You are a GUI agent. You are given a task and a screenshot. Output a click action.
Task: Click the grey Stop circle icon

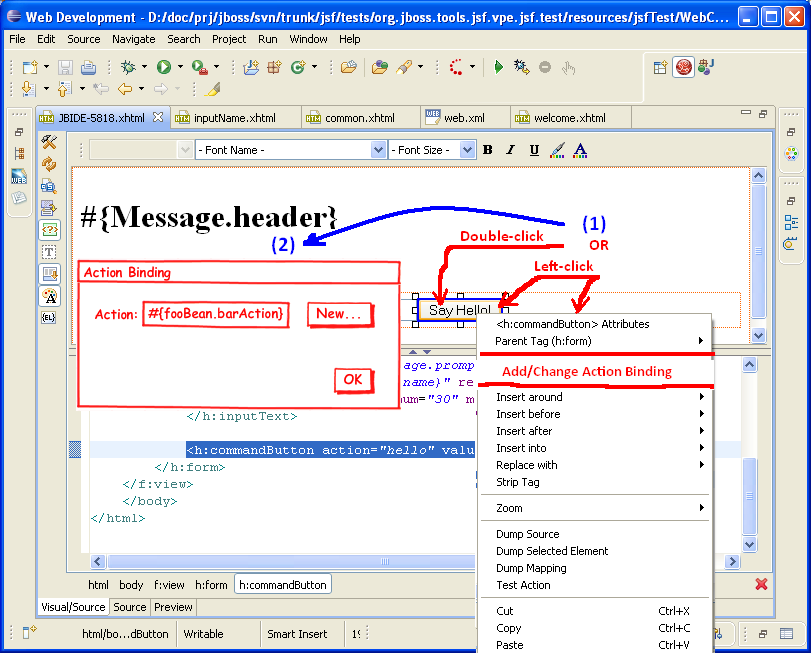(x=545, y=67)
